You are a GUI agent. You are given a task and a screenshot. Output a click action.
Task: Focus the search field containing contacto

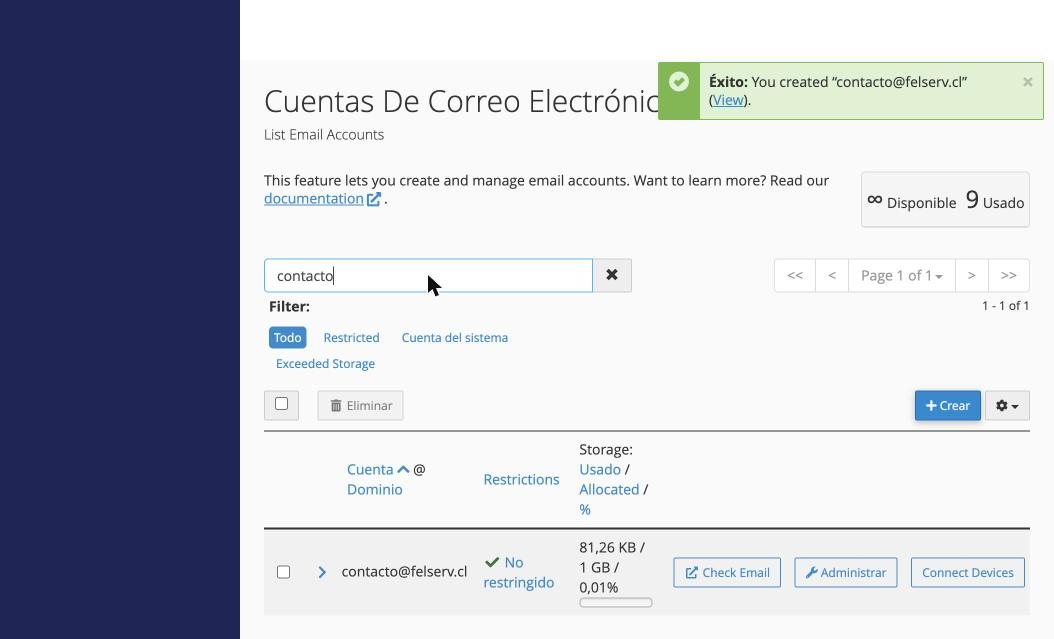click(428, 275)
